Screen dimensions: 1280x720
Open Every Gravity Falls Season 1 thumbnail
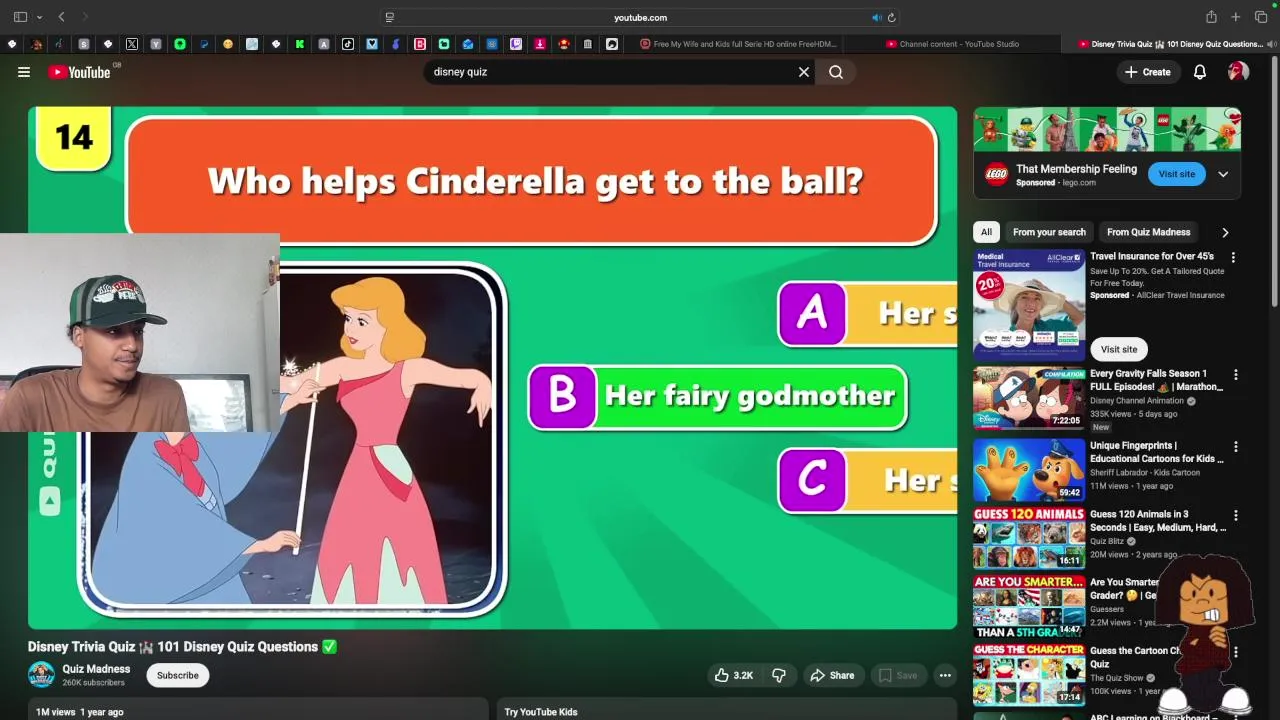(1029, 398)
